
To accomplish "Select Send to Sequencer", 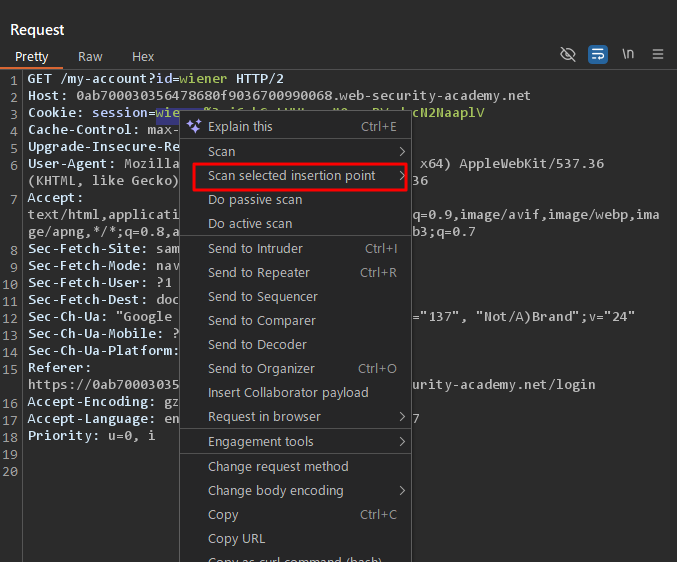I will [295, 297].
